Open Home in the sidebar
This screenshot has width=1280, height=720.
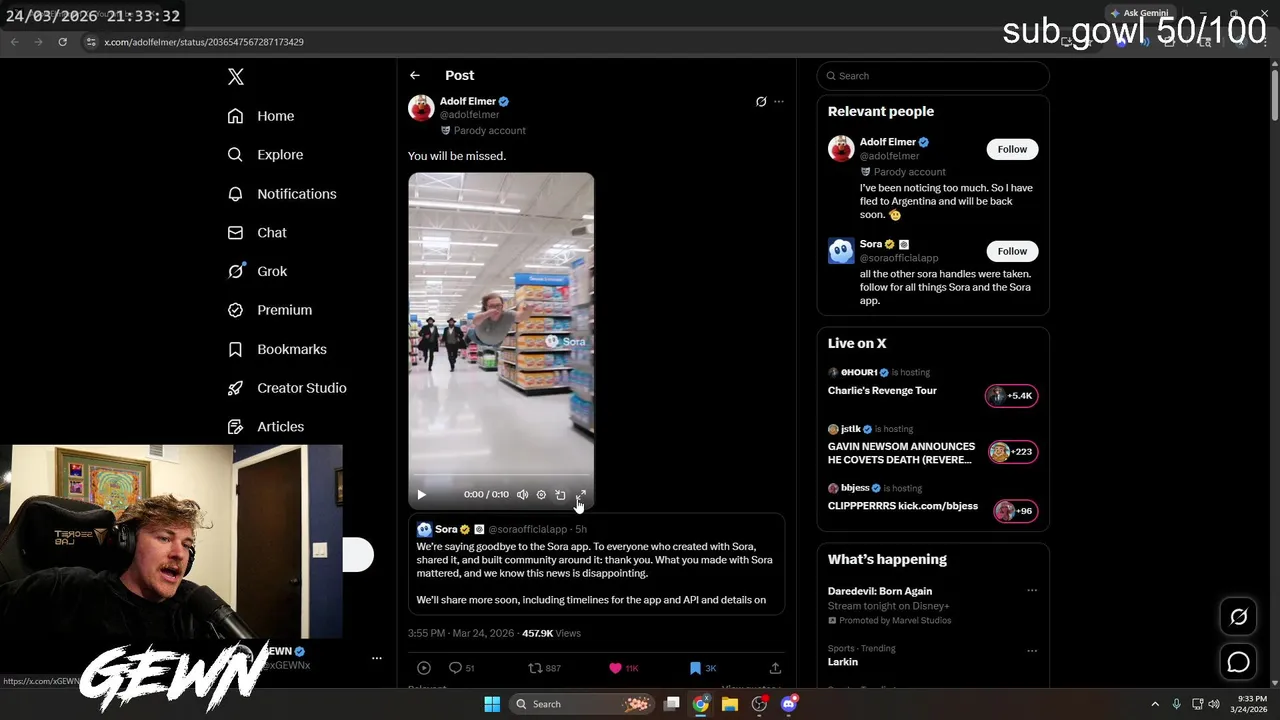pos(260,116)
